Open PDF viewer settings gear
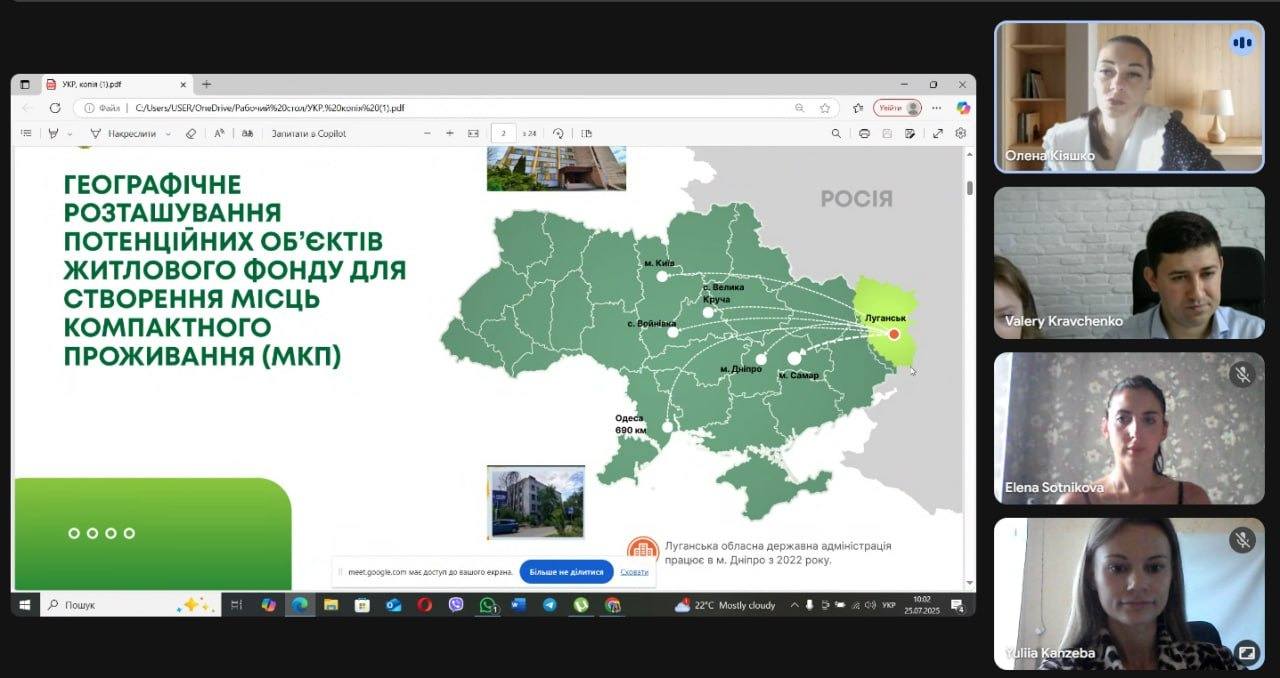Viewport: 1280px width, 678px height. click(x=961, y=133)
